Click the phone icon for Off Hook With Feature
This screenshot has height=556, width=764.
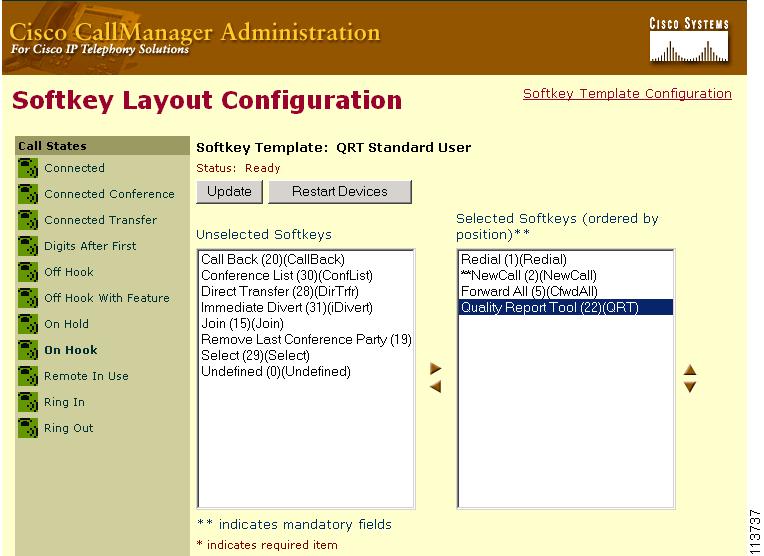(28, 298)
